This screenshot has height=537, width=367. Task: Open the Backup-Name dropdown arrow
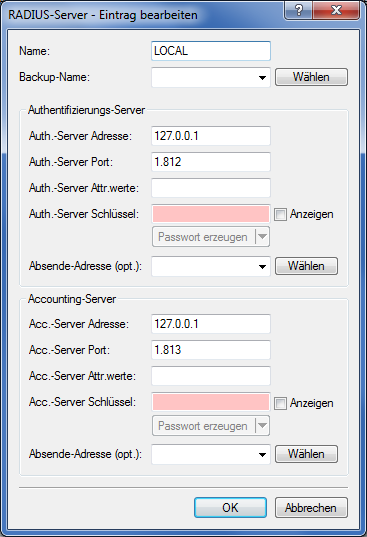pos(262,78)
